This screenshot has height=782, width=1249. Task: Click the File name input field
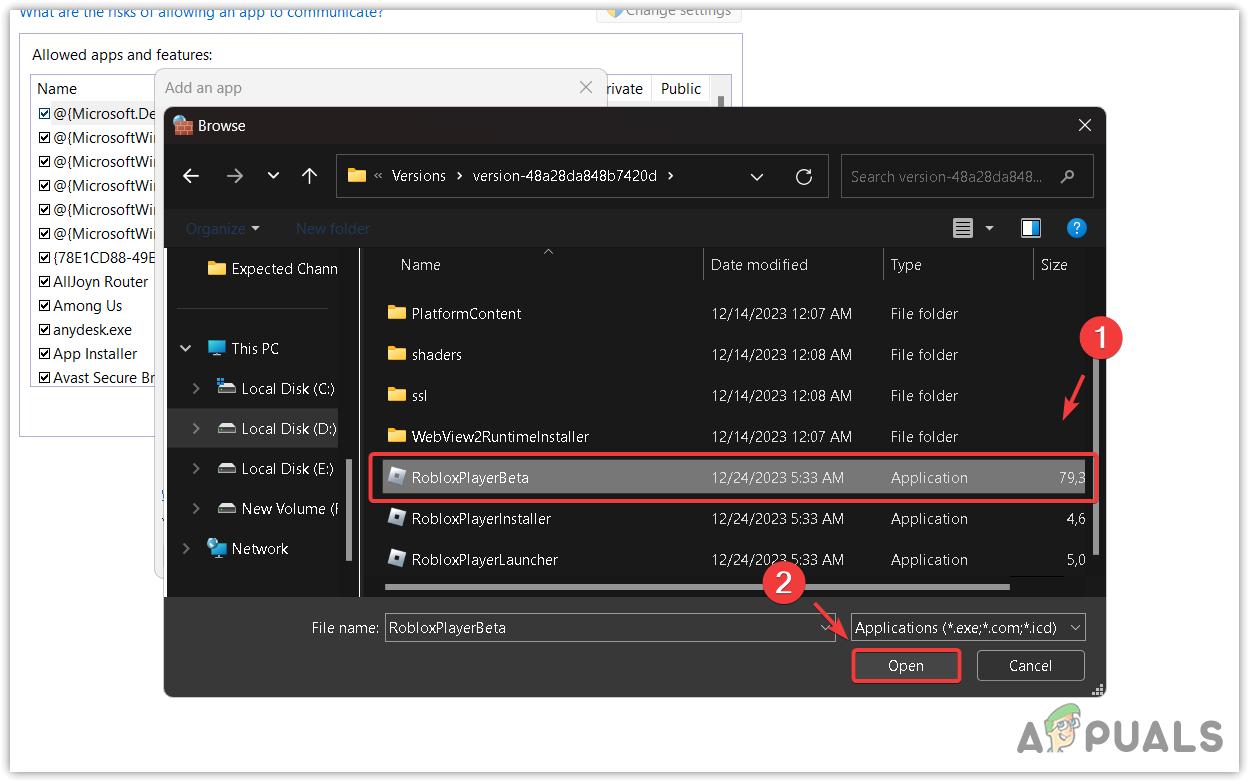pos(600,628)
